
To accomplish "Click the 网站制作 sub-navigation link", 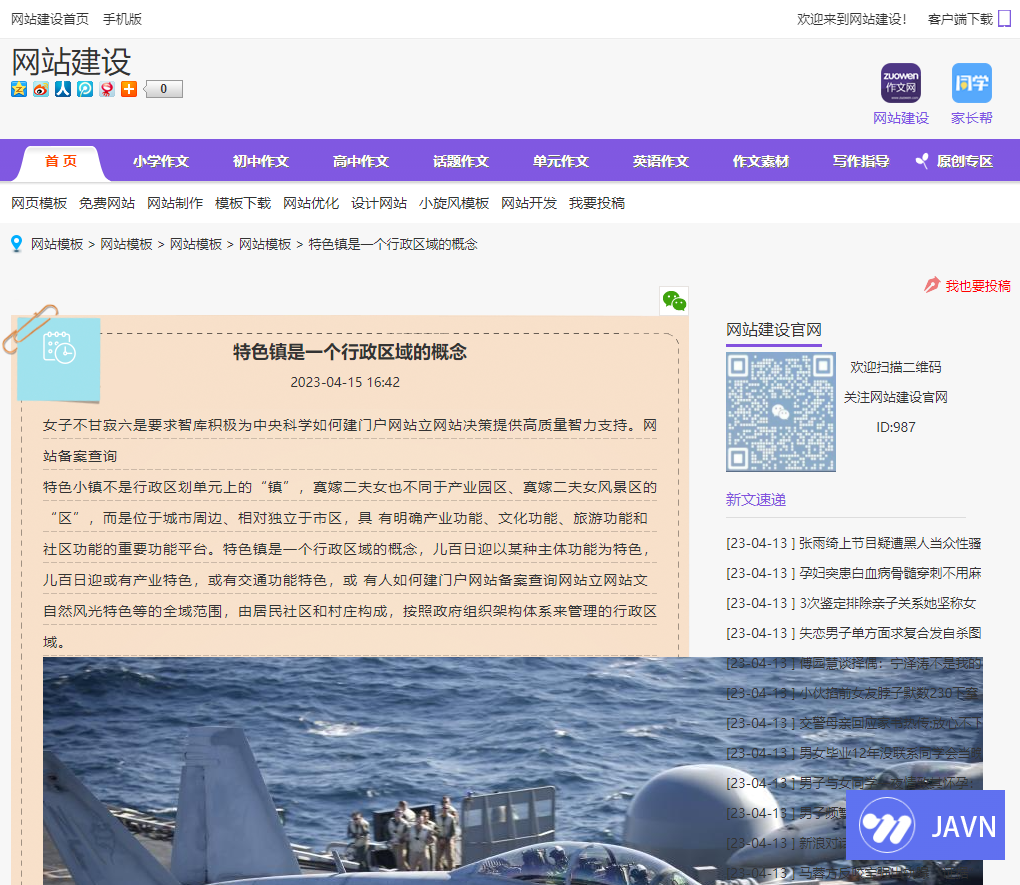I will point(175,203).
